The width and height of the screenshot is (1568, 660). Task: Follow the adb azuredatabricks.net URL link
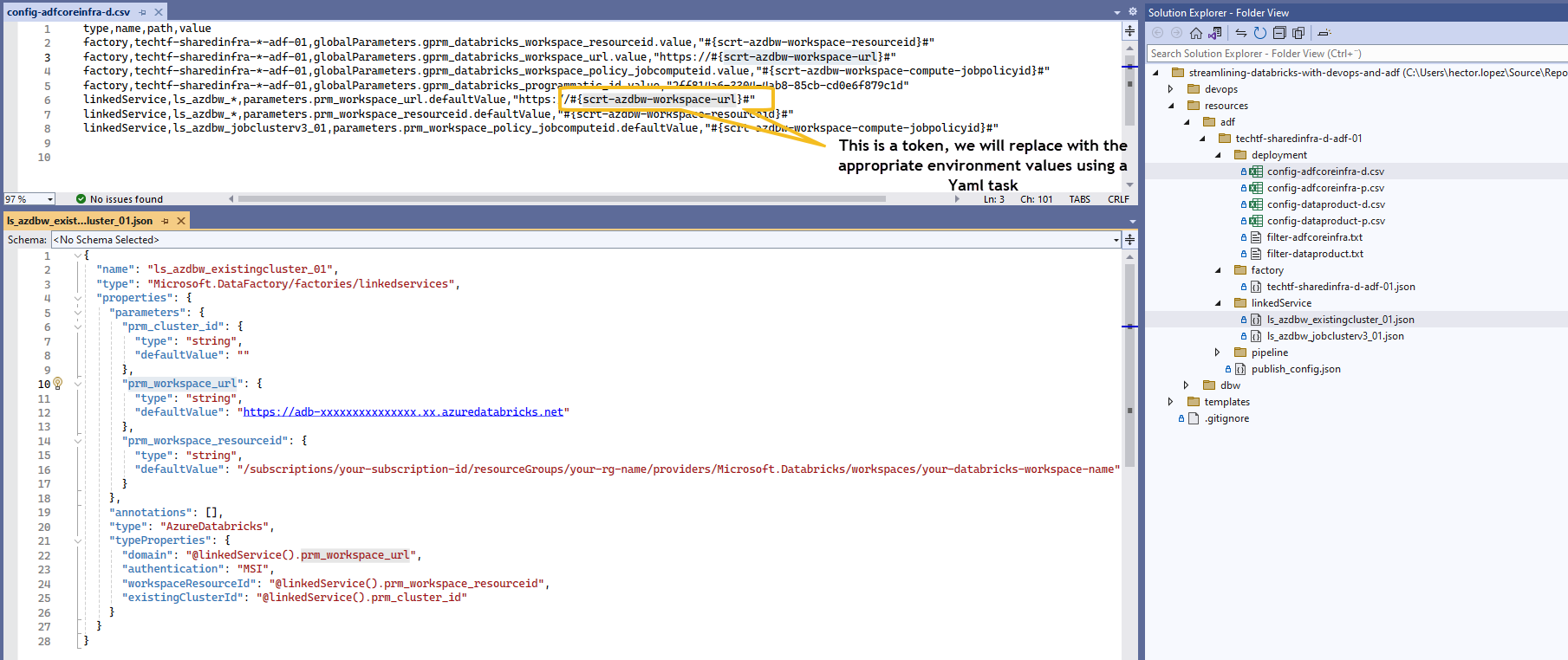click(403, 412)
